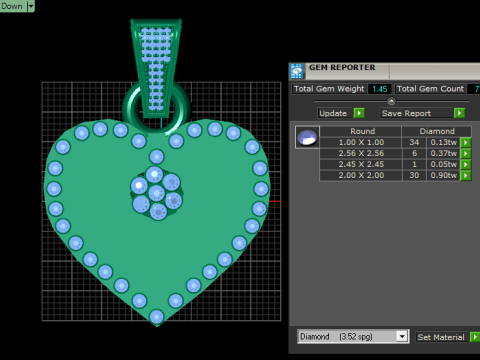The image size is (480, 360).
Task: Select the pave-set bail on the pendant
Action: [156, 67]
